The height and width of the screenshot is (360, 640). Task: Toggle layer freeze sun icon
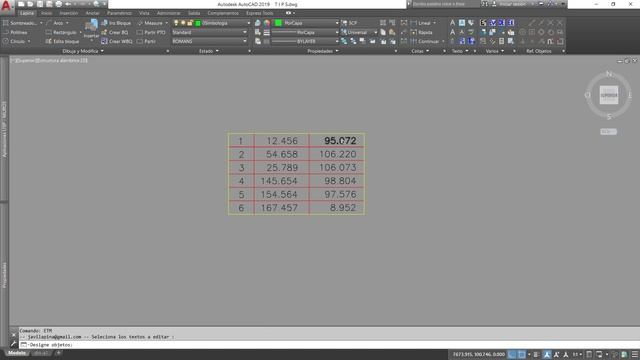click(x=183, y=23)
